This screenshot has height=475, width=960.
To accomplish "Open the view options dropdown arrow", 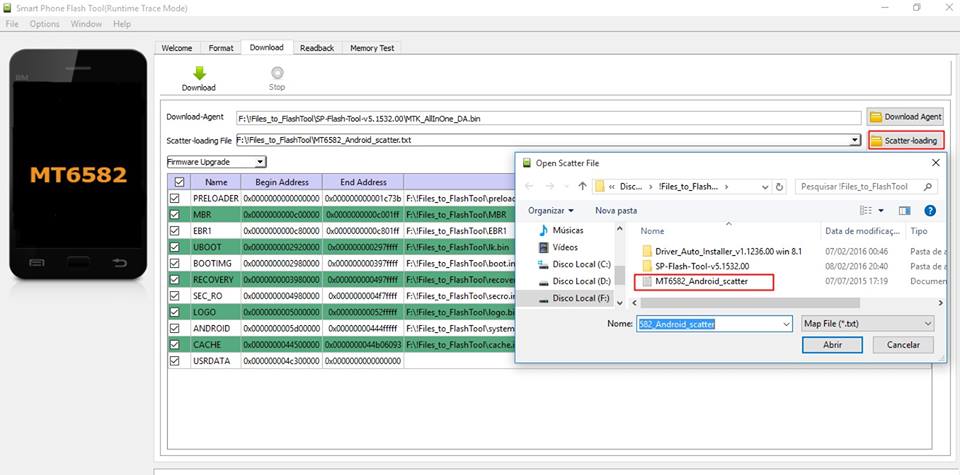I will (x=881, y=211).
